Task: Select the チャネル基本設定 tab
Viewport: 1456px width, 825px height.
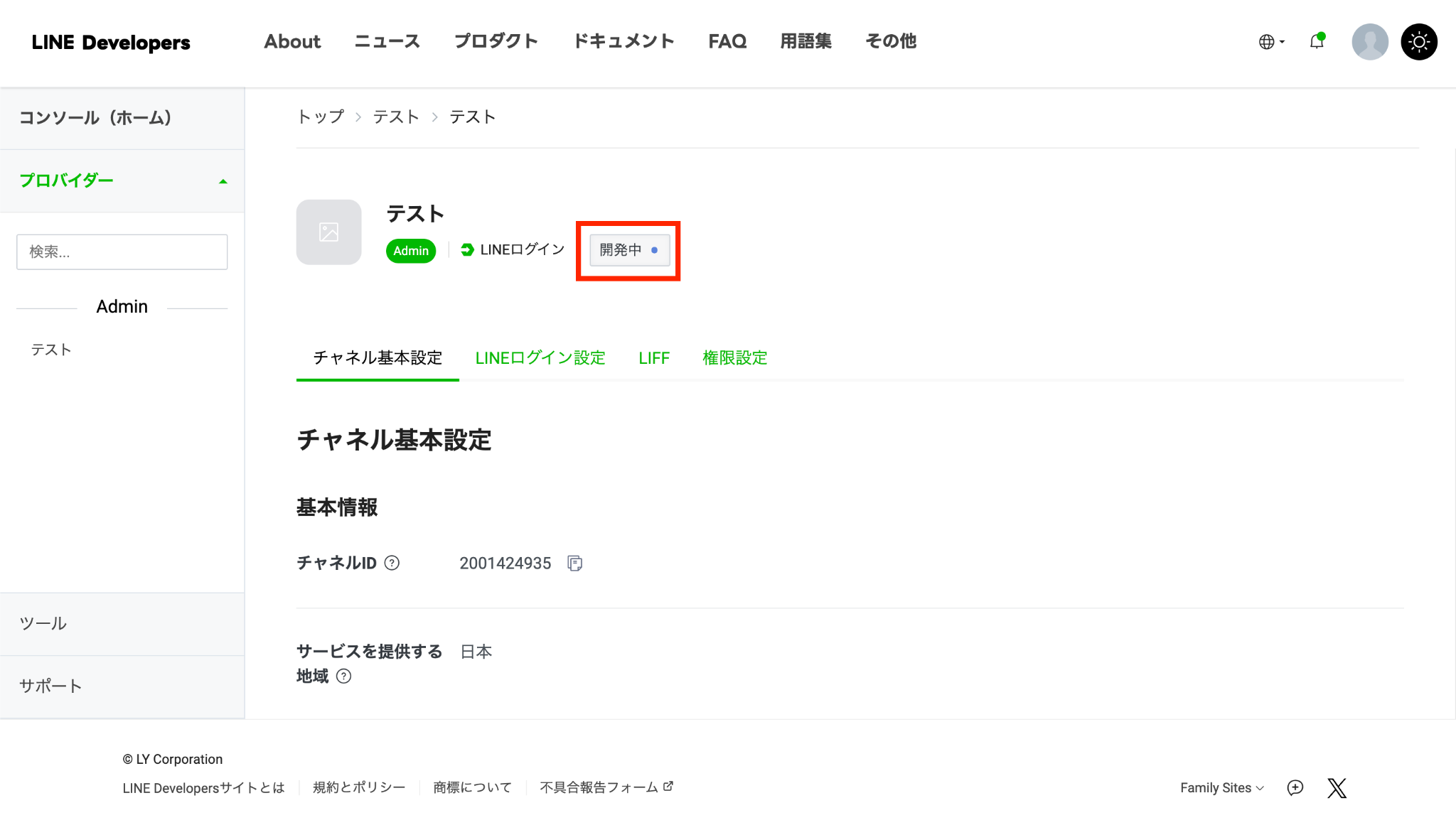Action: click(378, 358)
